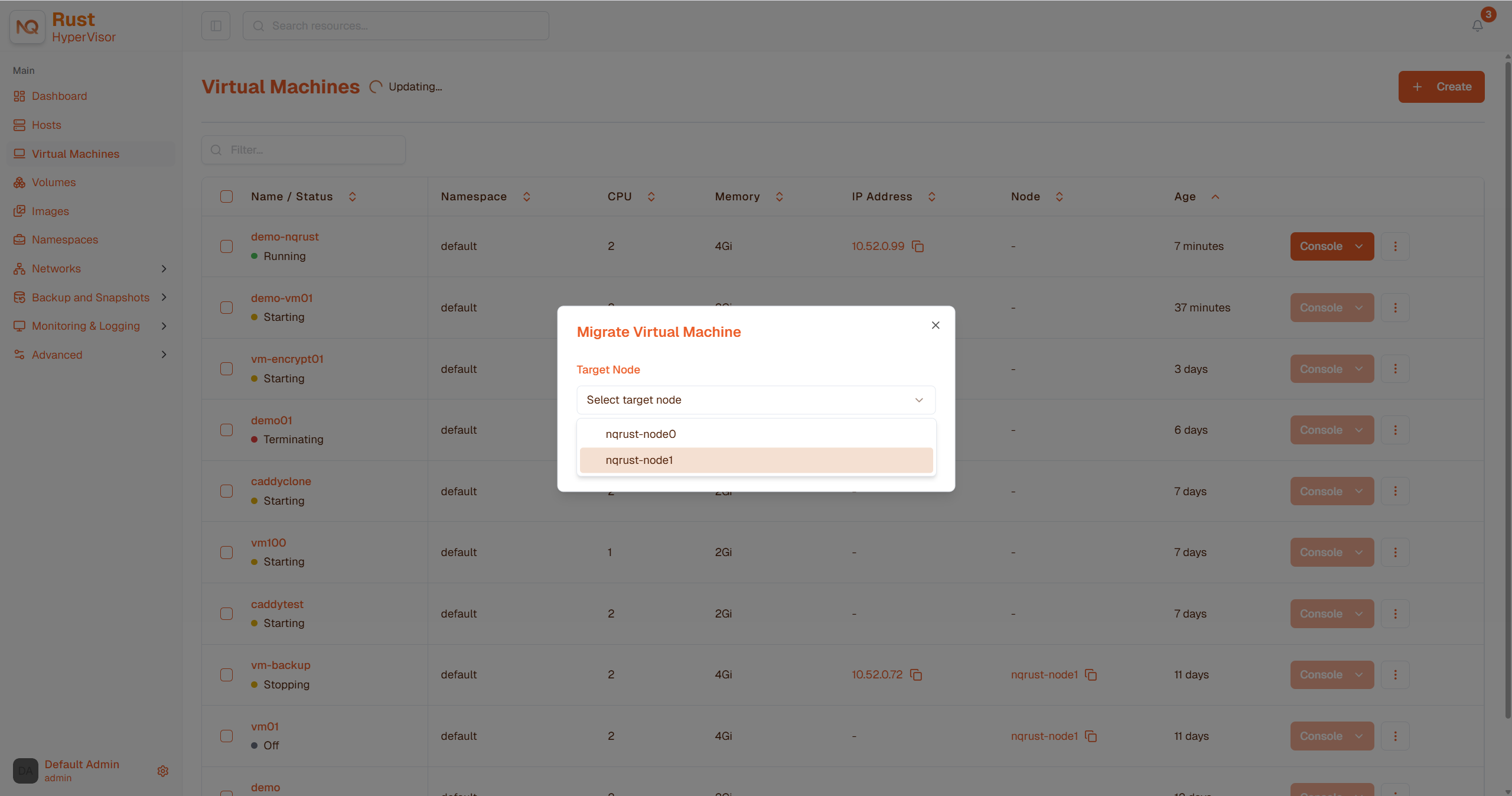The image size is (1512, 796).
Task: Sort by CPU column
Action: (651, 197)
